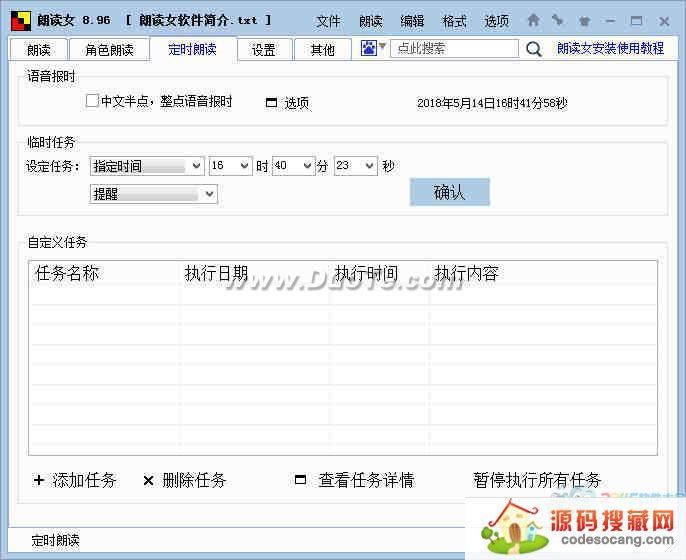Open the hour dropdown showing 16

point(243,166)
